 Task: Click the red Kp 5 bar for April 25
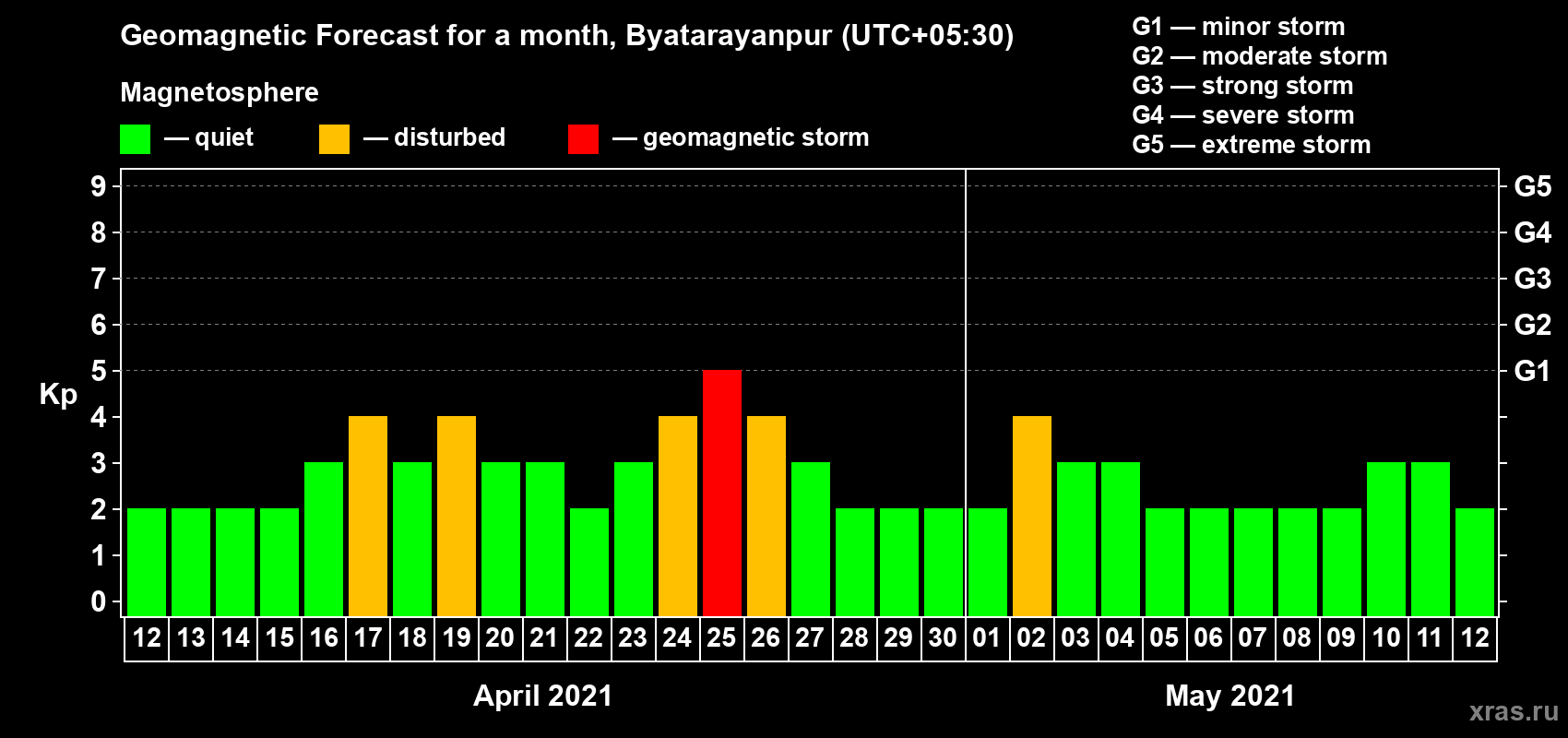(722, 493)
